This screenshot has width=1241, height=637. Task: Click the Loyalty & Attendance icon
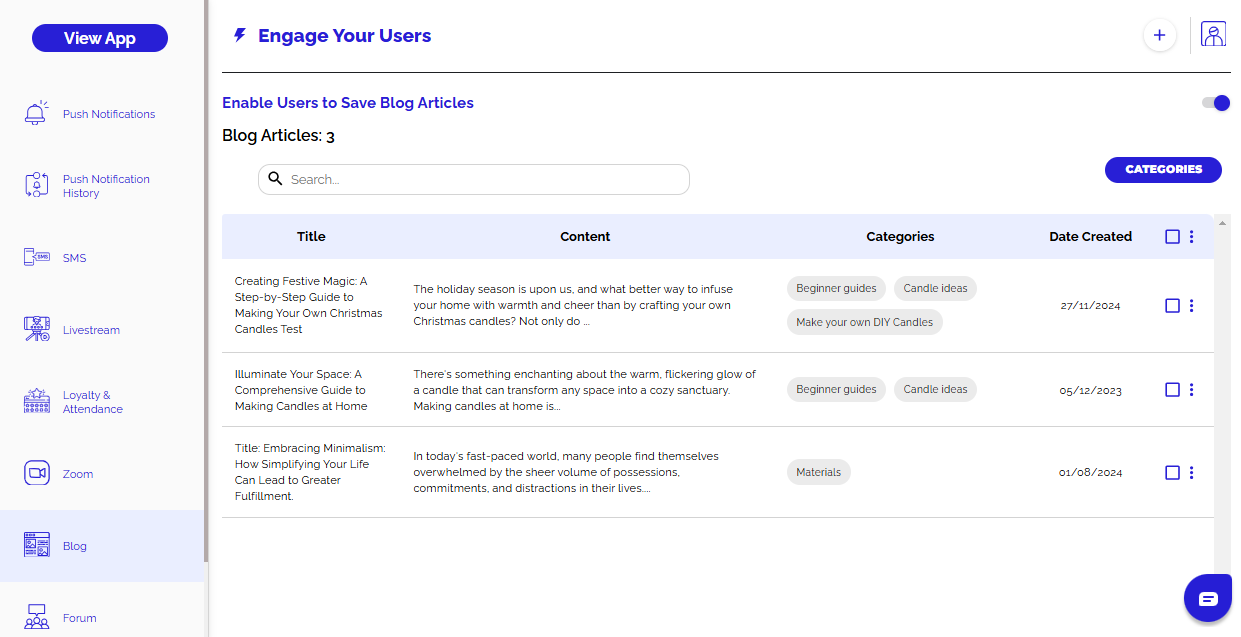tap(36, 402)
